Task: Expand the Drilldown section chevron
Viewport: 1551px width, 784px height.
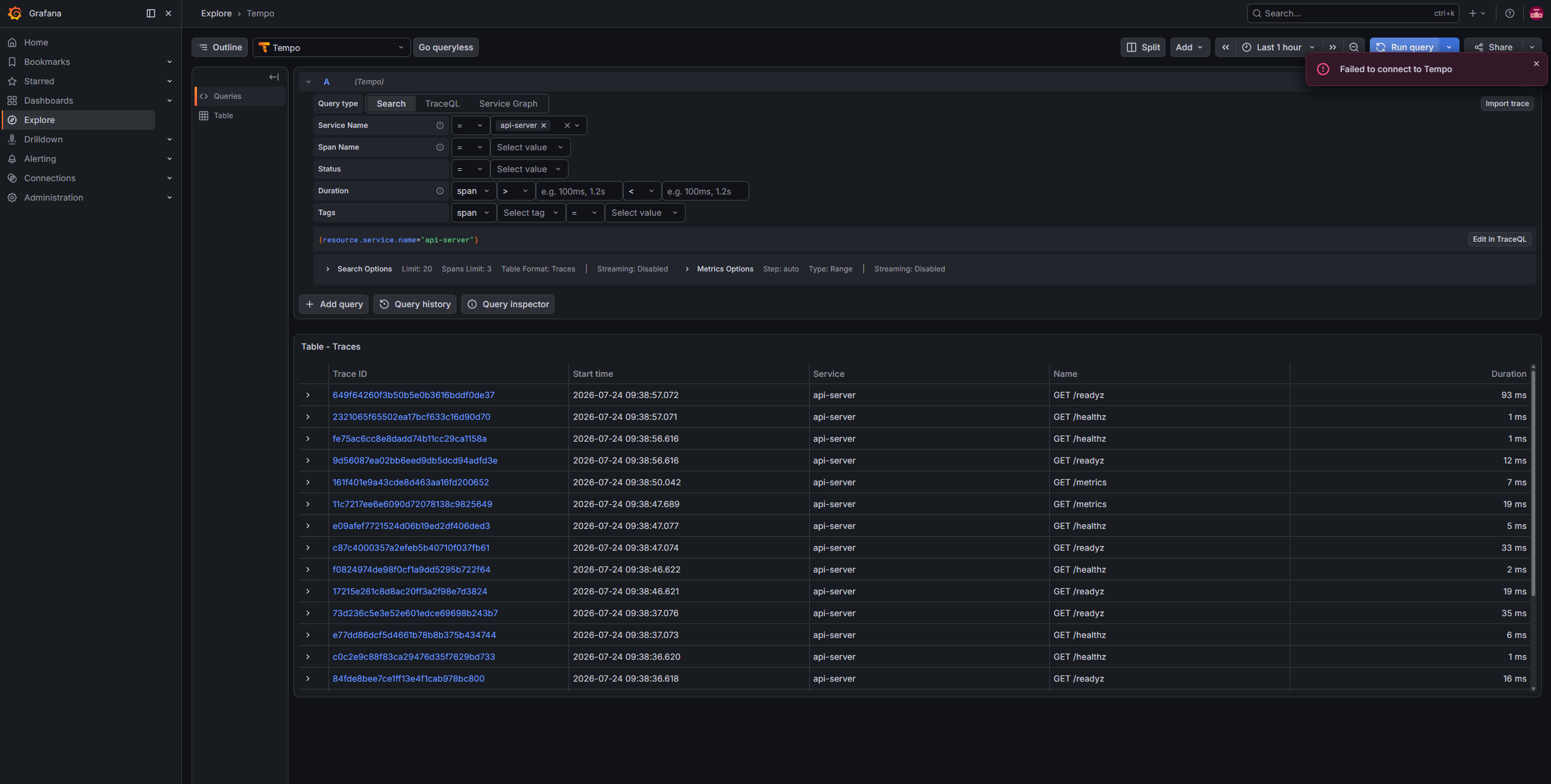Action: pos(170,139)
